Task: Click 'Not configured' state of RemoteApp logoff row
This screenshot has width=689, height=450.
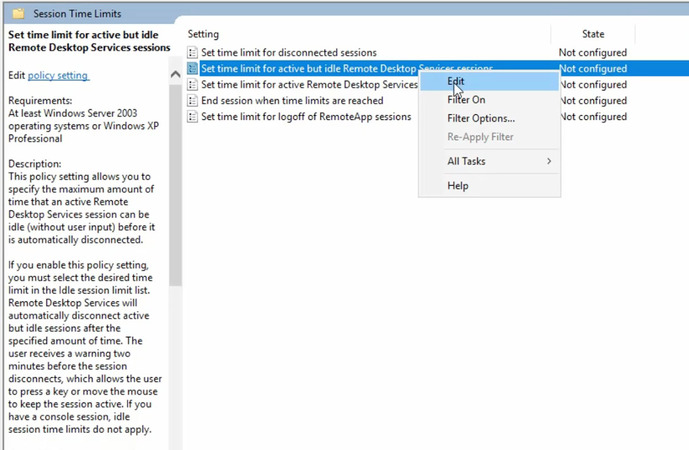Action: pos(593,117)
